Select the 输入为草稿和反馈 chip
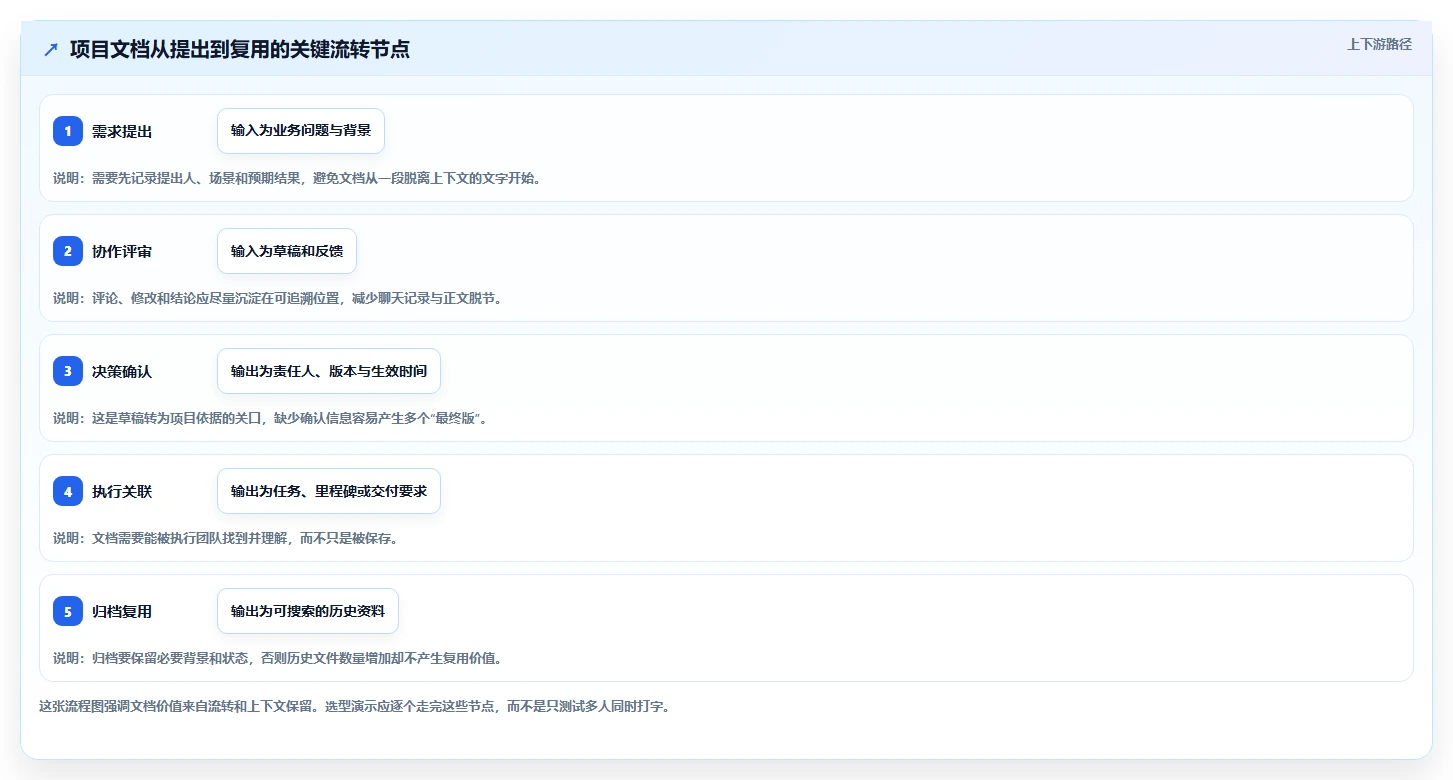The width and height of the screenshot is (1453, 780). (287, 251)
